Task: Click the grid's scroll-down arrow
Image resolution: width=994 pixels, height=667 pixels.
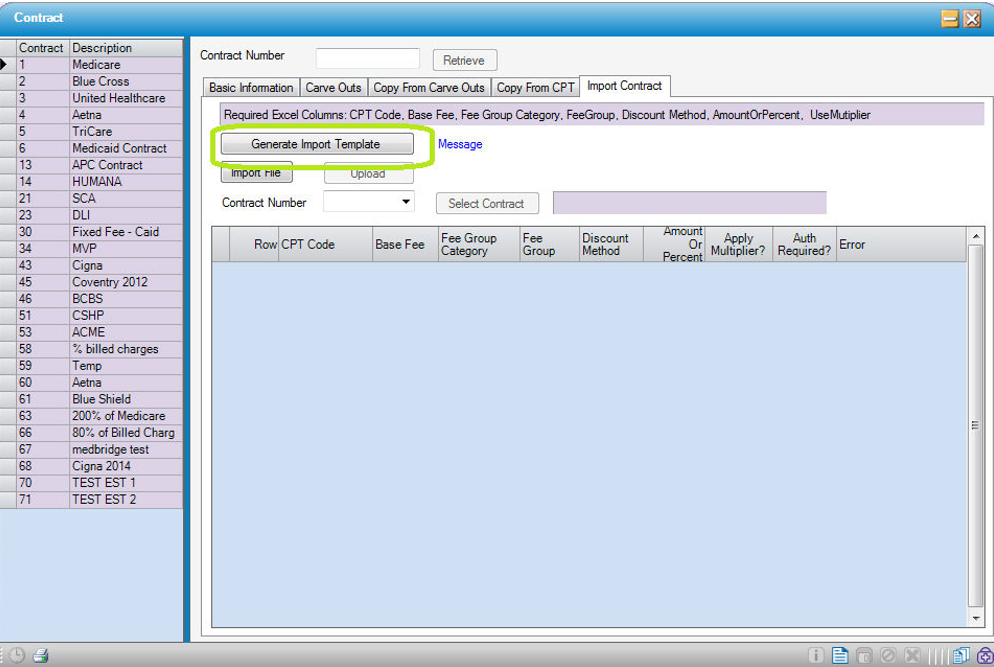Action: click(976, 618)
